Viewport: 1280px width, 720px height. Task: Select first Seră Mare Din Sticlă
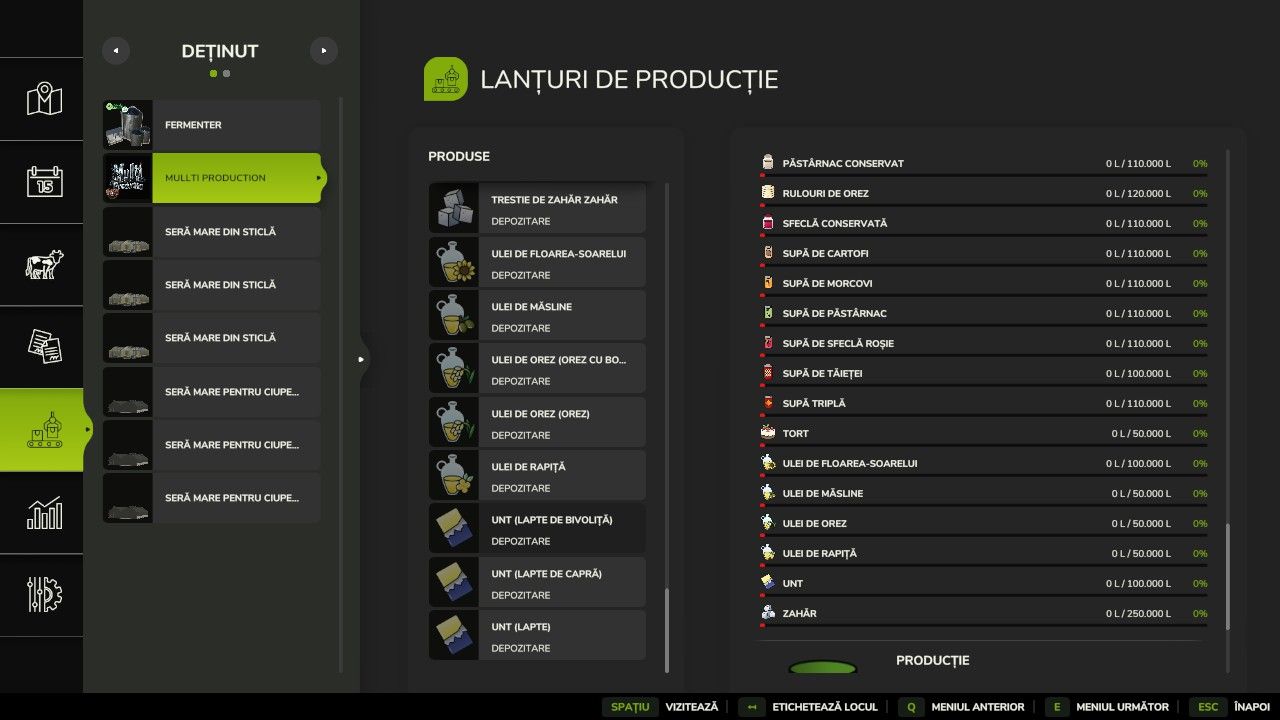pyautogui.click(x=212, y=232)
